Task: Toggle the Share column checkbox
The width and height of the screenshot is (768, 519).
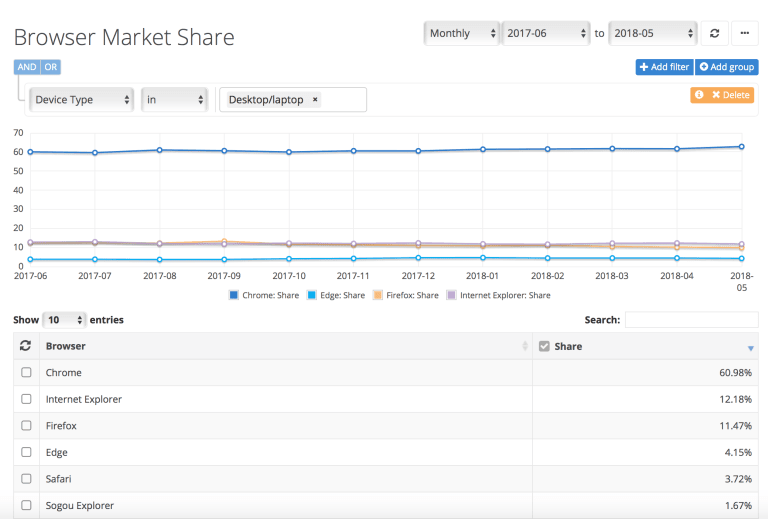Action: point(544,346)
